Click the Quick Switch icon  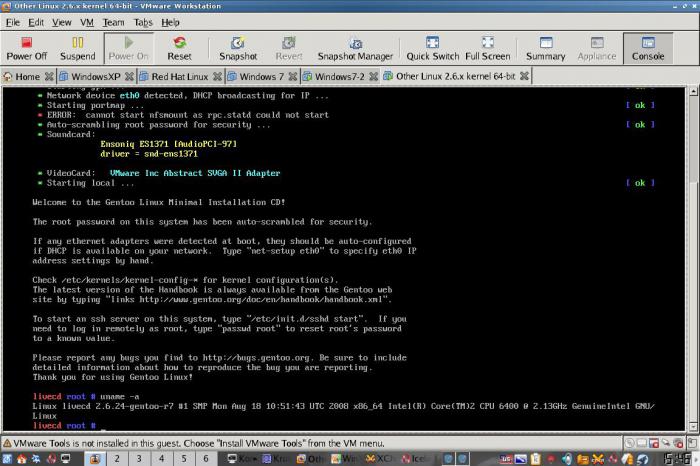(433, 48)
